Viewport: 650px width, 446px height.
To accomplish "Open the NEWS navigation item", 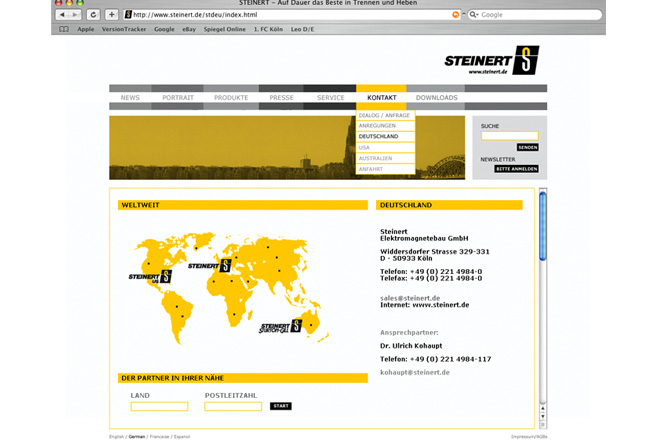I will (130, 98).
